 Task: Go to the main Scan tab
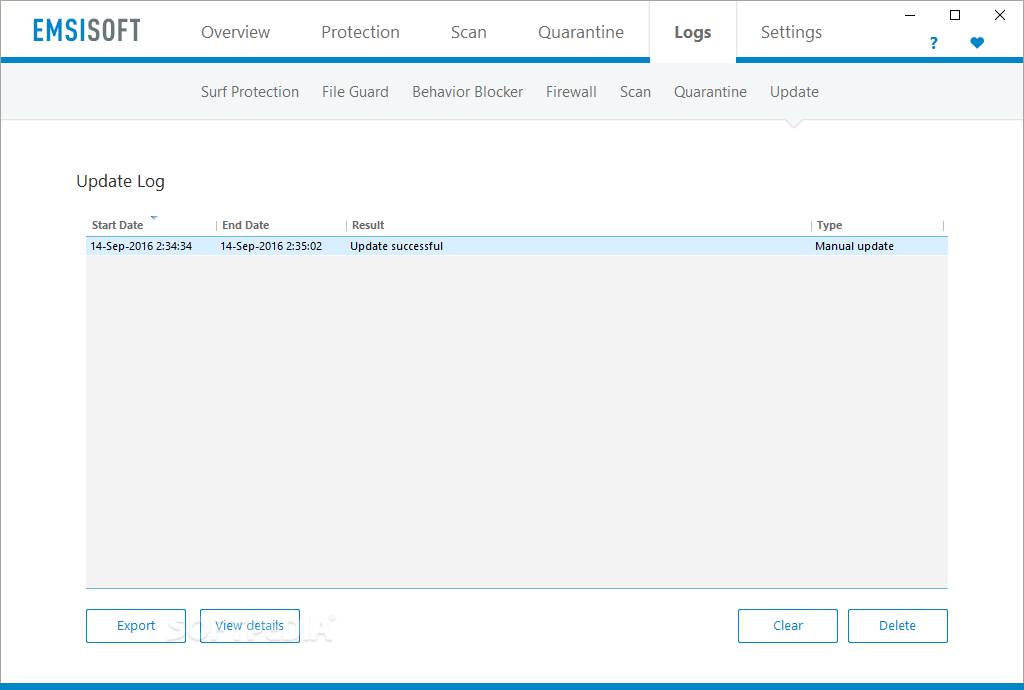click(469, 32)
